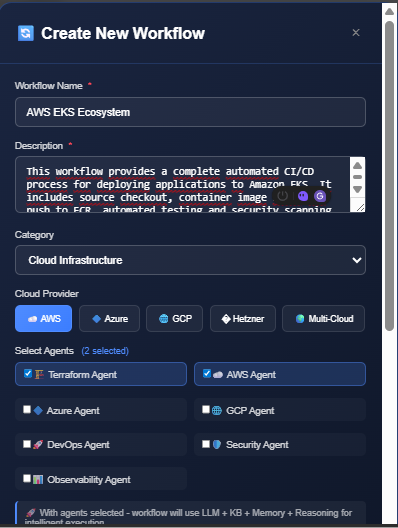The width and height of the screenshot is (398, 528).
Task: Click the power icon in Description overlay
Action: 283,196
